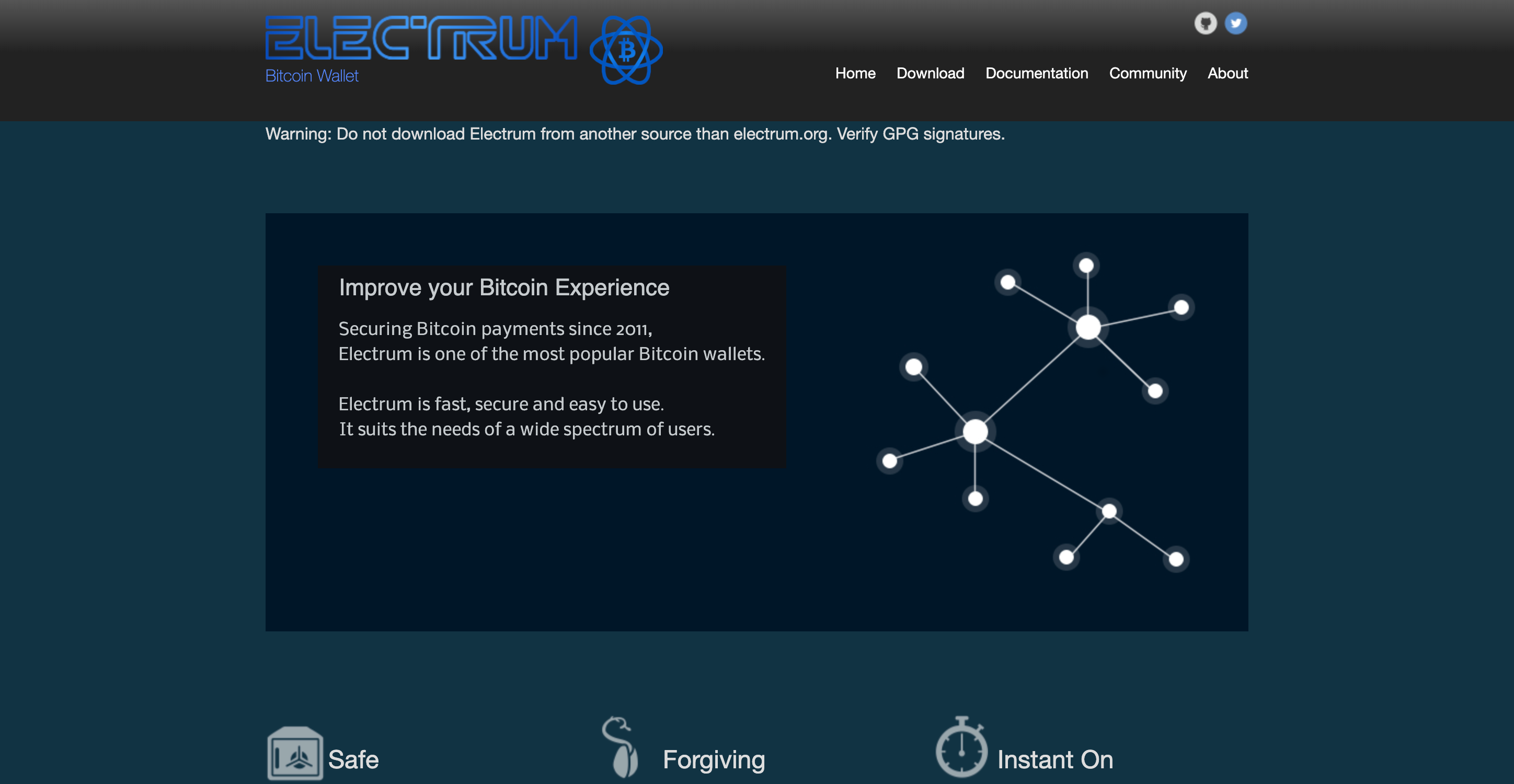Click 'most popular Bitcoin wallets' line
Screen dimensions: 1514x784
(x=552, y=354)
